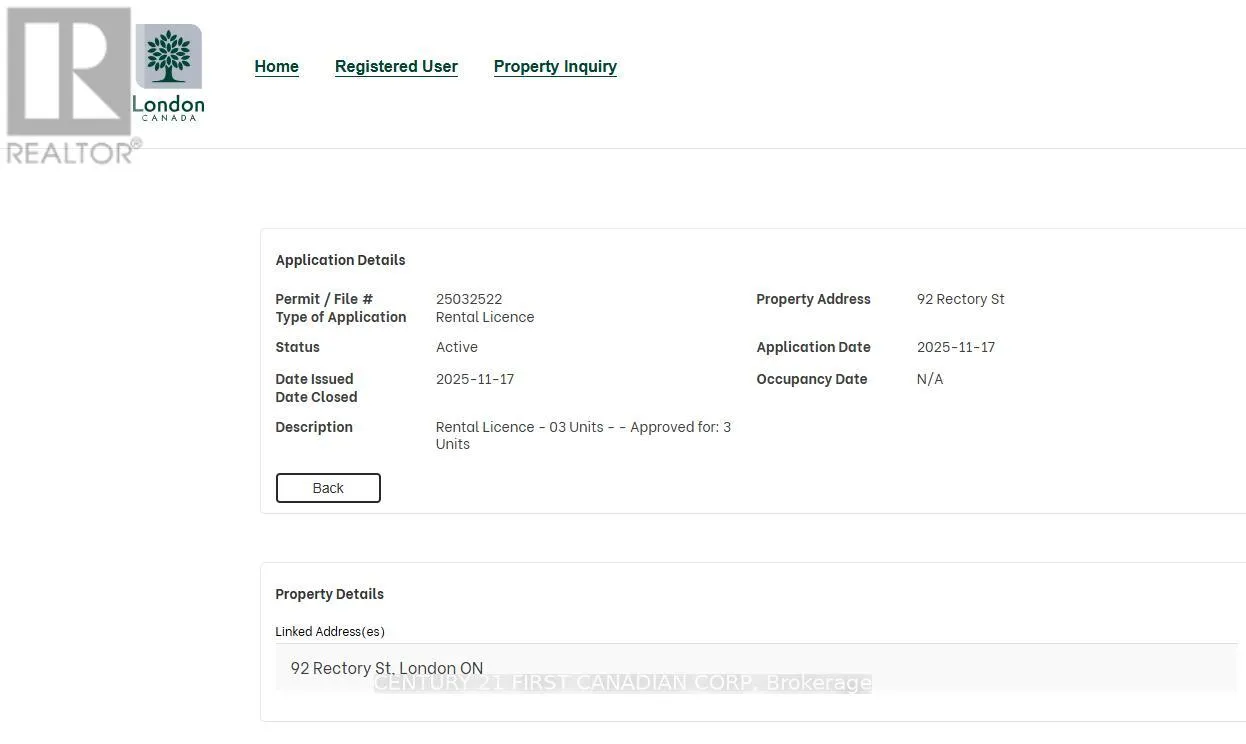Viewport: 1246px width, 744px height.
Task: Click the Active status value
Action: coord(456,347)
